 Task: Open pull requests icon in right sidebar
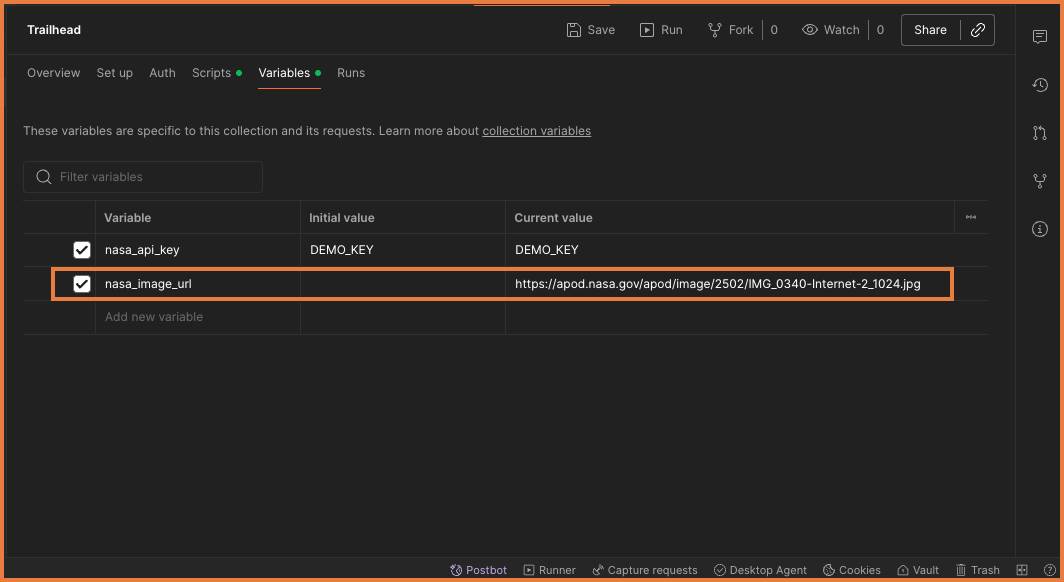[1040, 133]
